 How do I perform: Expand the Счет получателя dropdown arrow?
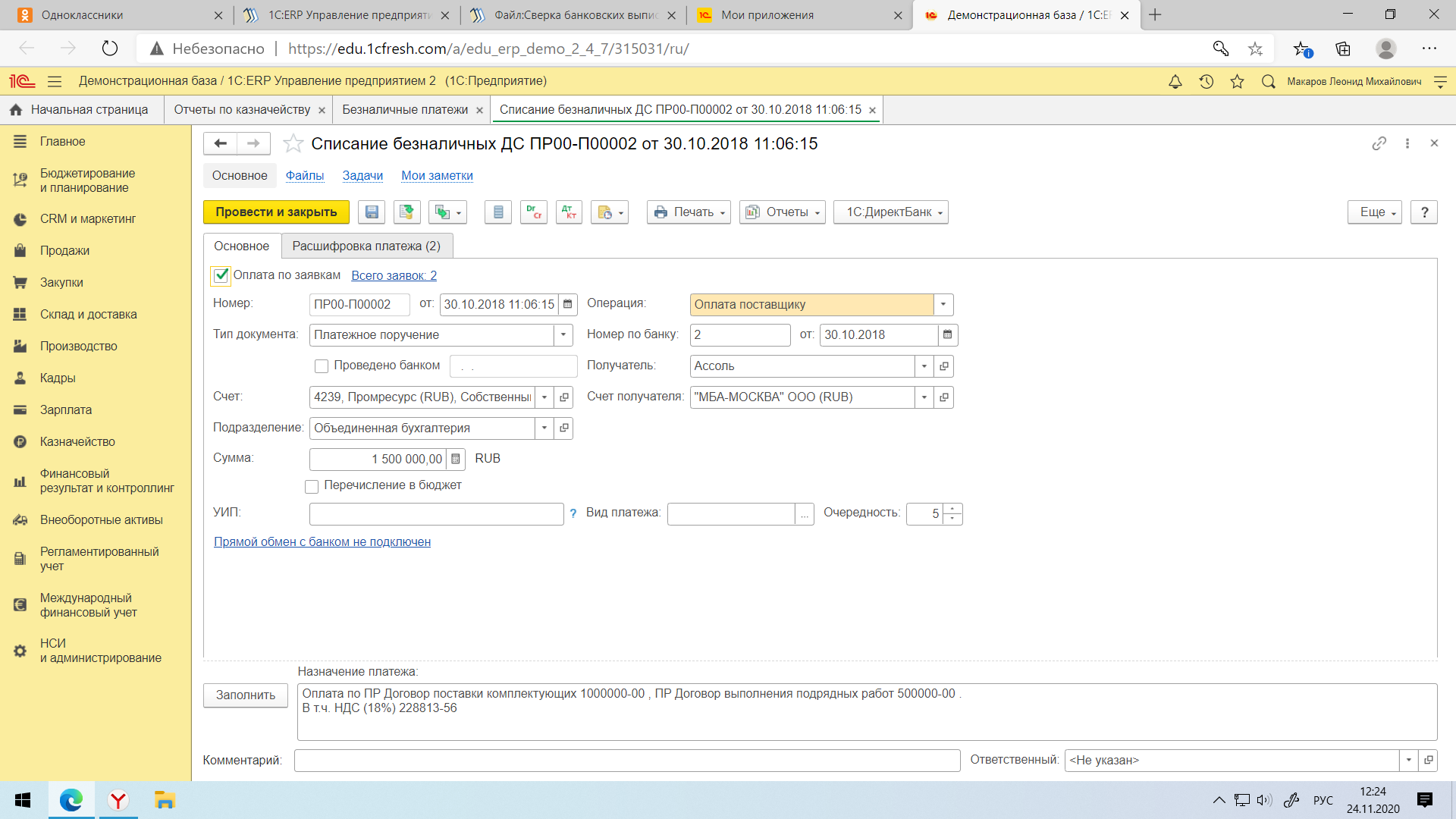(924, 397)
